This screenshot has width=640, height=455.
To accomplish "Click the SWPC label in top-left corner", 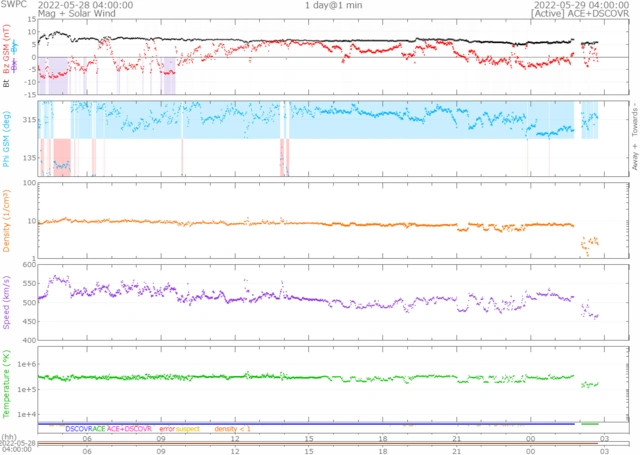I will pos(15,5).
